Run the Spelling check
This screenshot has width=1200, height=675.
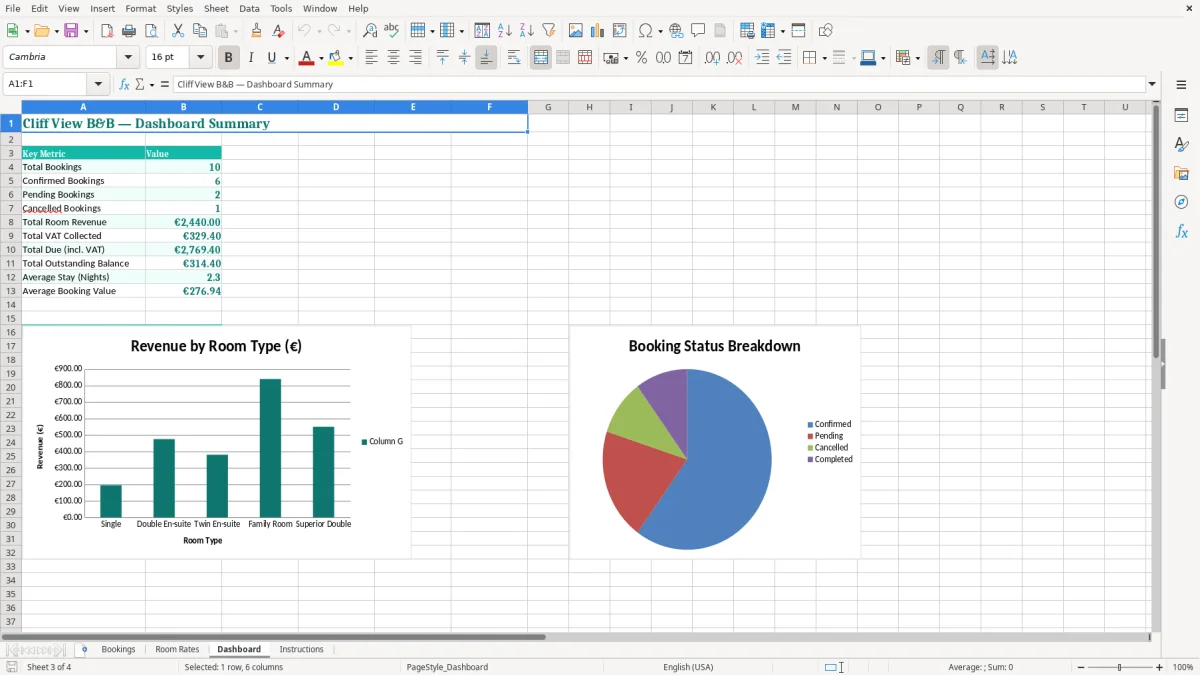pos(392,31)
